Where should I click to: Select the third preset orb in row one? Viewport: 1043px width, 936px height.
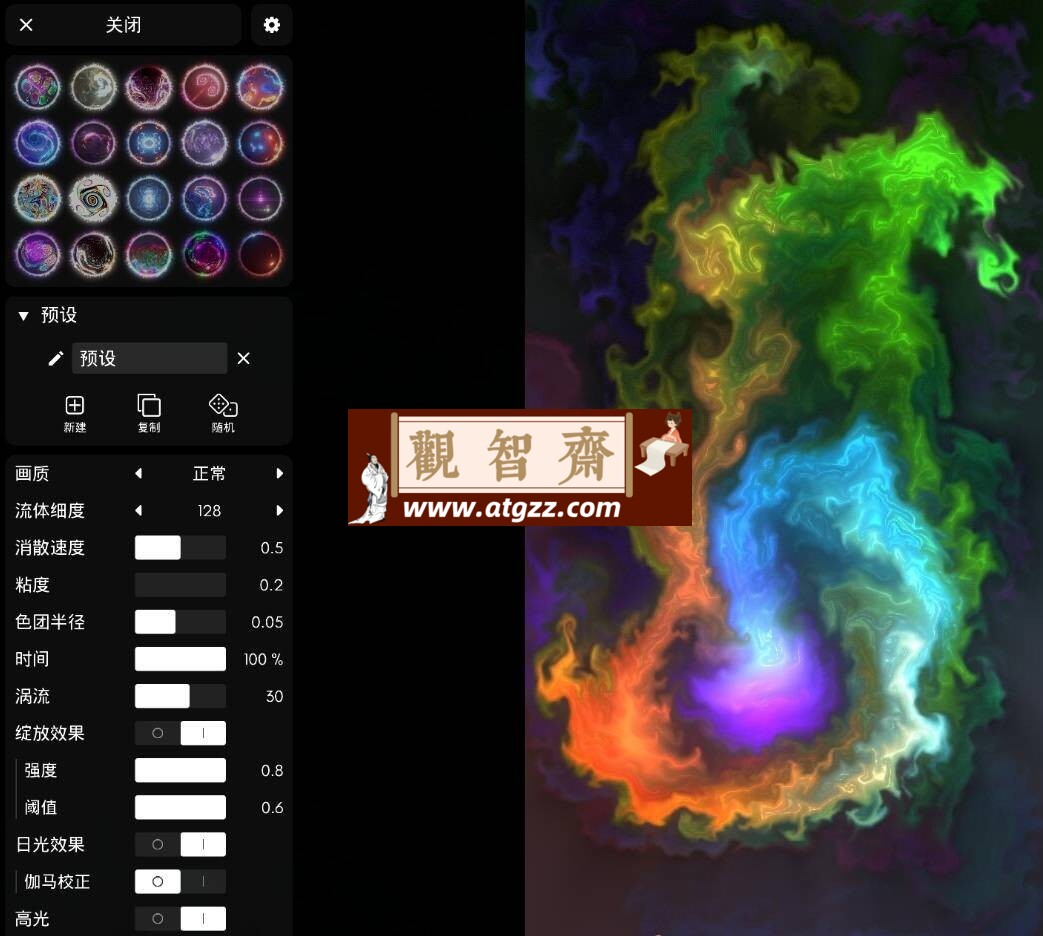149,87
